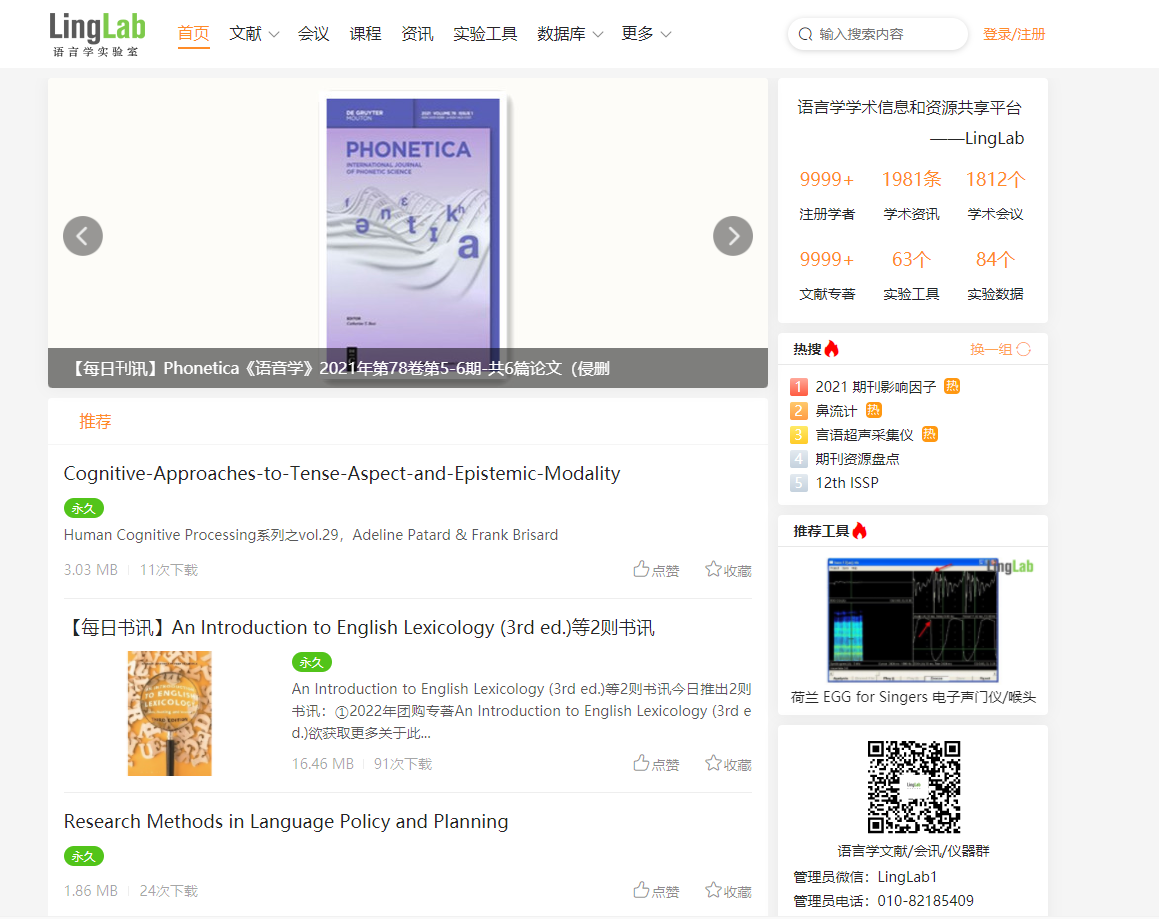Viewport: 1159px width, 919px height.
Task: Like the English Lexicology book news
Action: tap(656, 764)
